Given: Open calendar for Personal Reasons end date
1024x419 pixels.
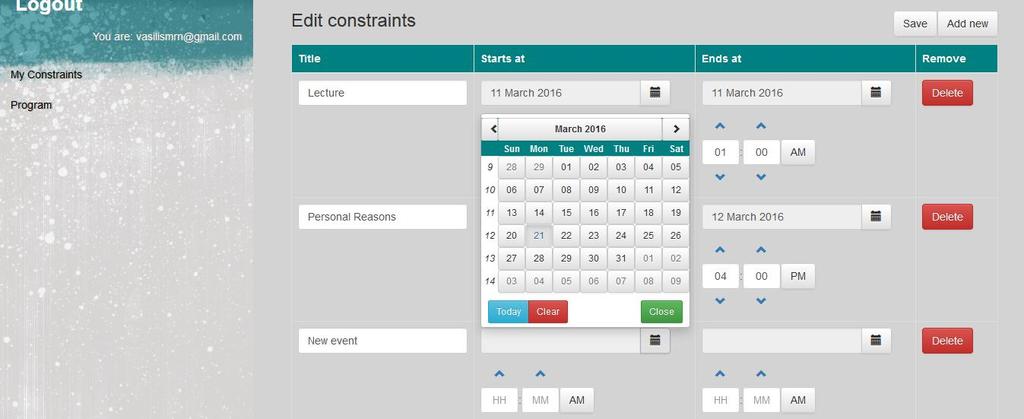Looking at the screenshot, I should point(876,217).
